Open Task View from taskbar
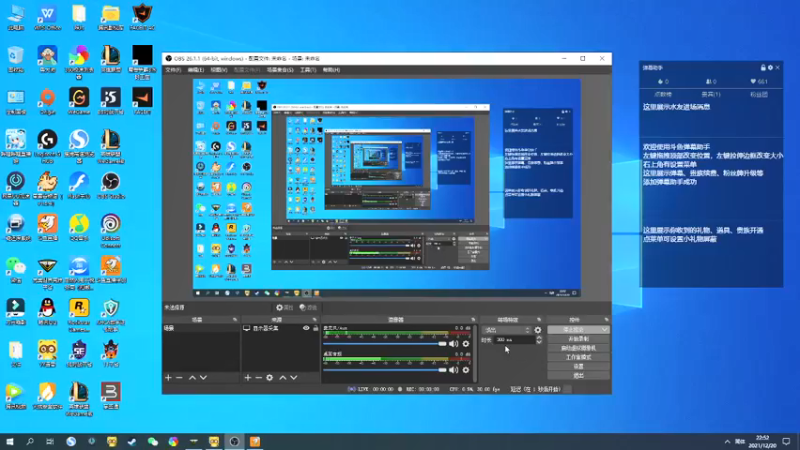Viewport: 800px width, 450px height. click(x=49, y=441)
